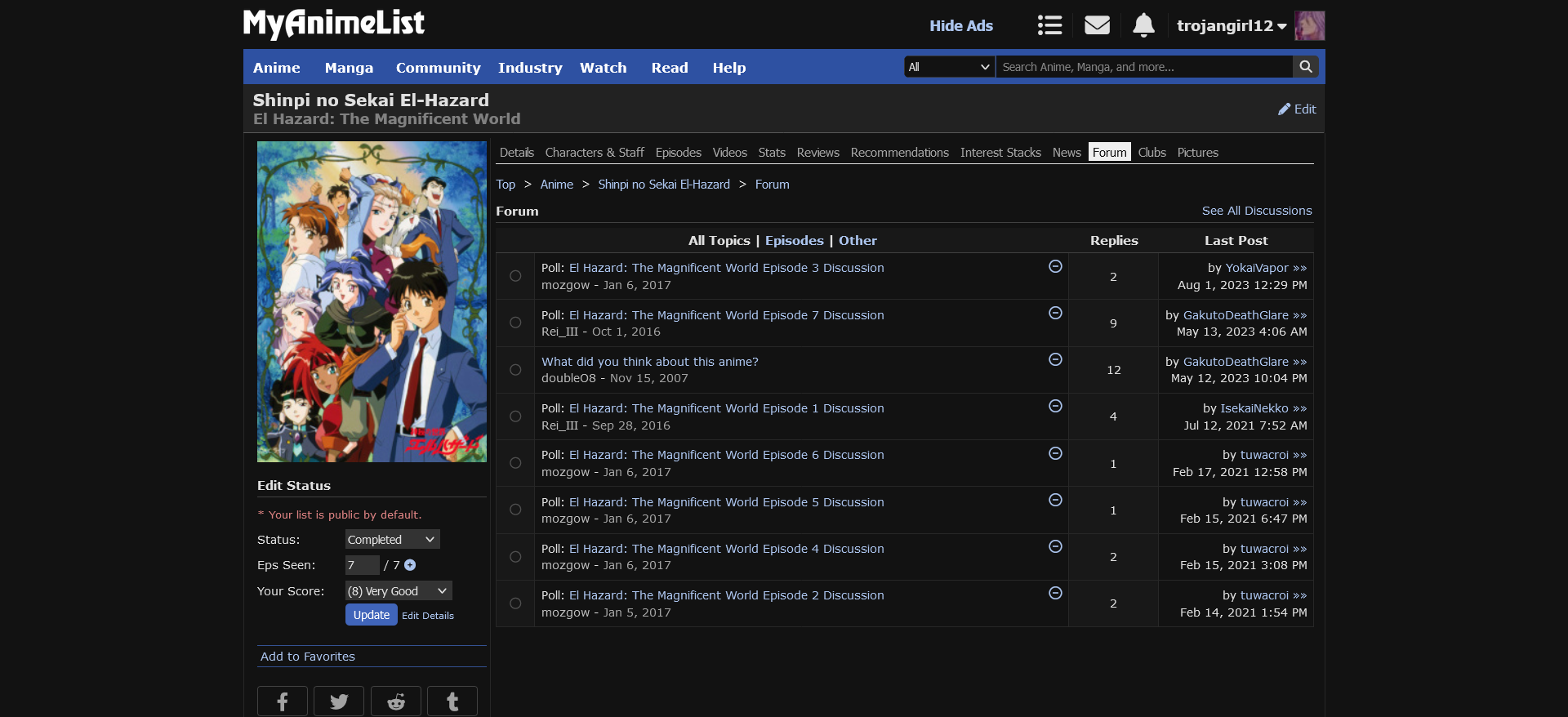Filter forum by Episodes

click(795, 241)
